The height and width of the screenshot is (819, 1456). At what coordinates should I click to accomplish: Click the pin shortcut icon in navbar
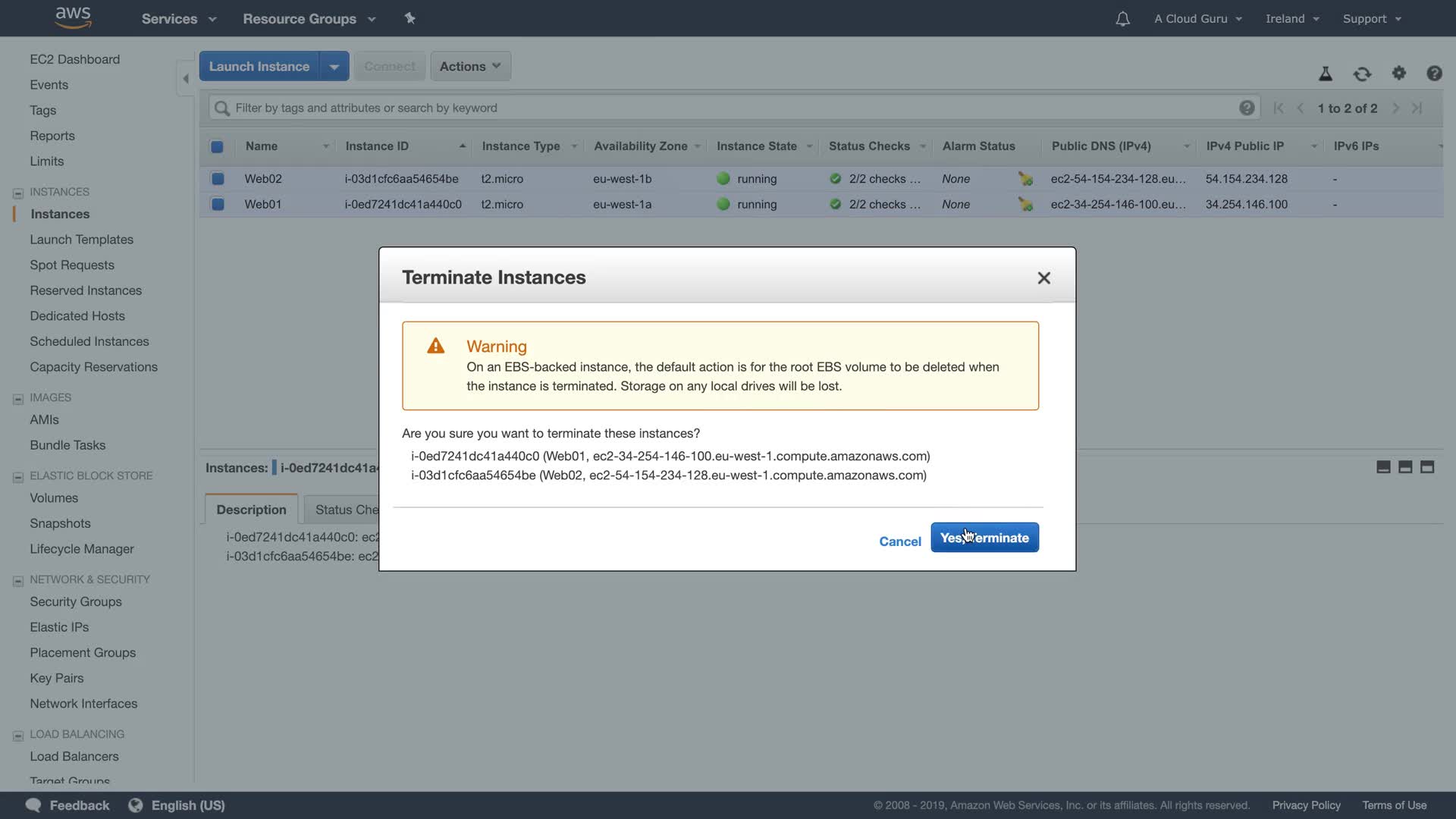coord(410,18)
